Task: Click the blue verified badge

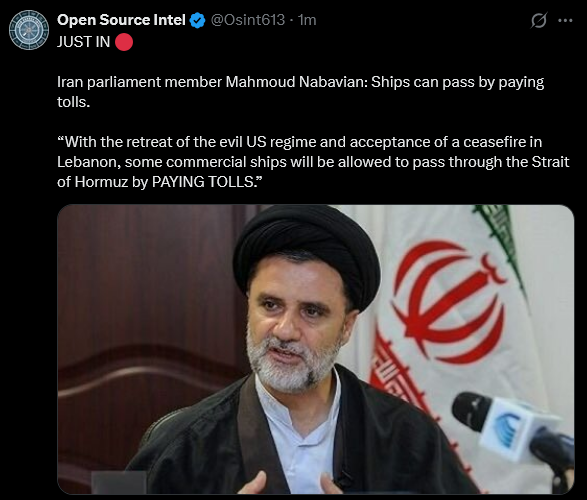Action: point(197,20)
